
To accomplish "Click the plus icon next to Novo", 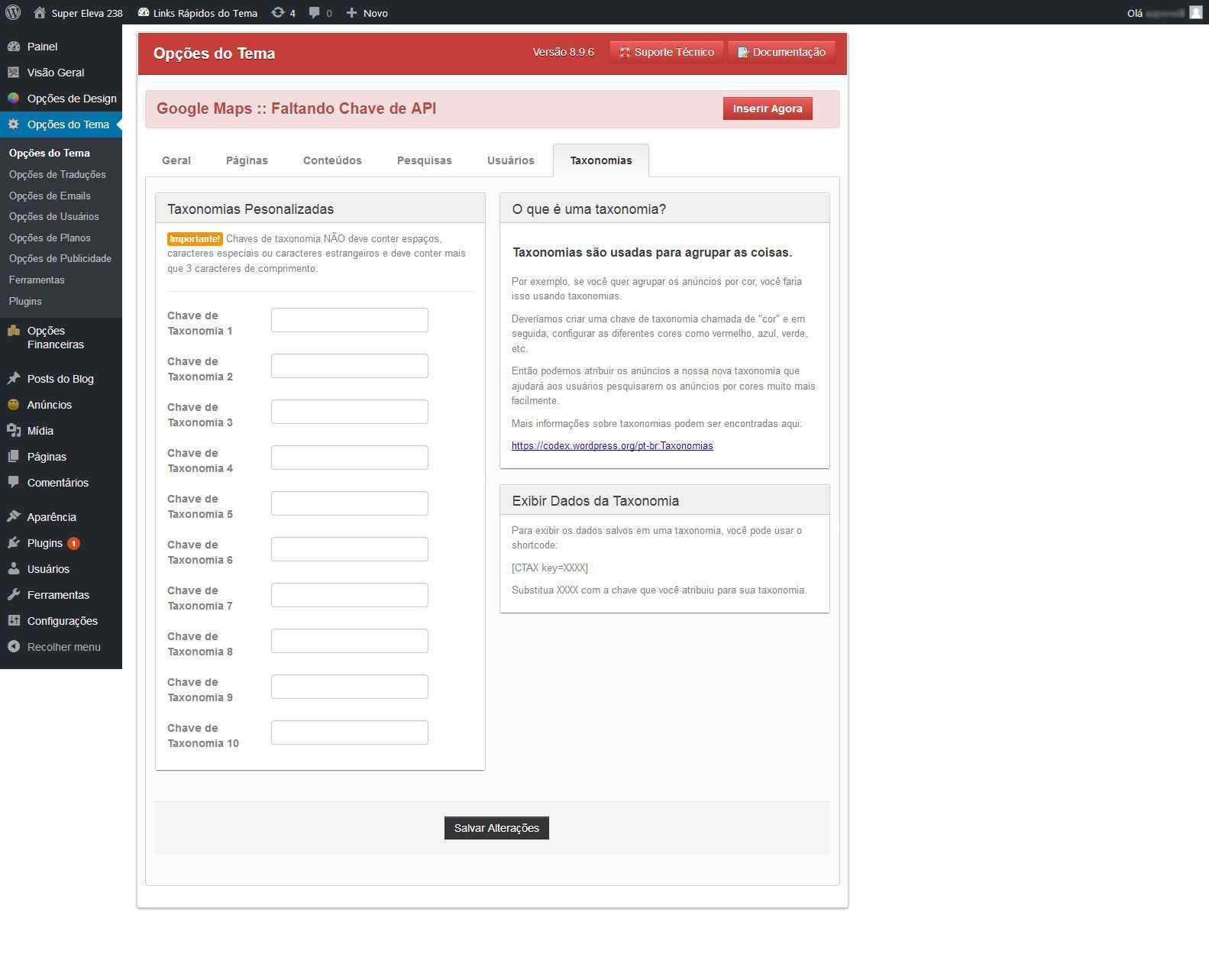I will [x=351, y=12].
